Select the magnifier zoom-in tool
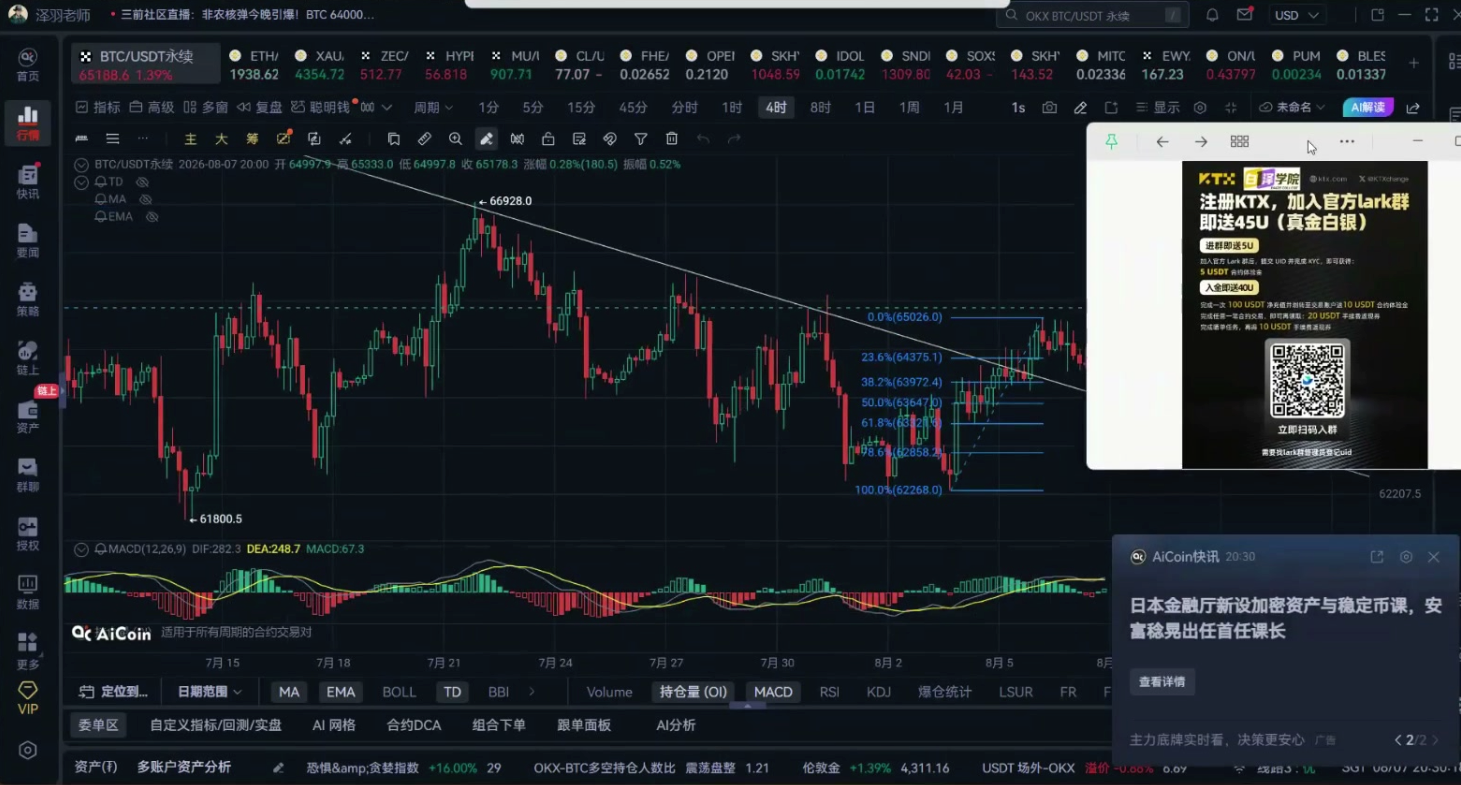Image resolution: width=1461 pixels, height=785 pixels. pos(456,139)
